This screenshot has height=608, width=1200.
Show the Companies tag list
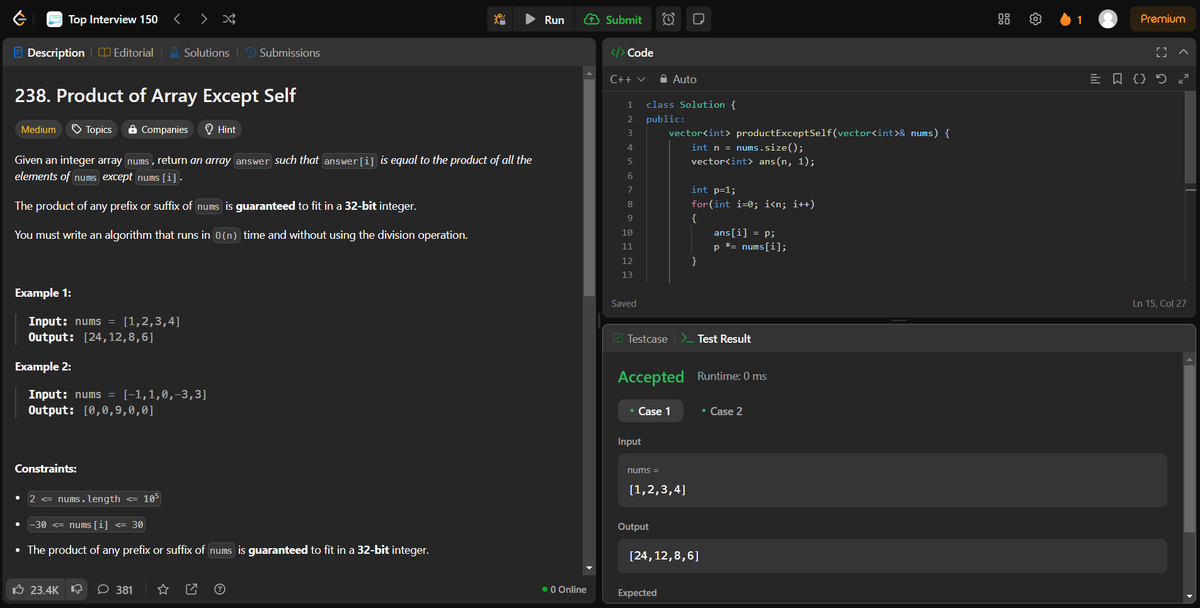pyautogui.click(x=156, y=129)
